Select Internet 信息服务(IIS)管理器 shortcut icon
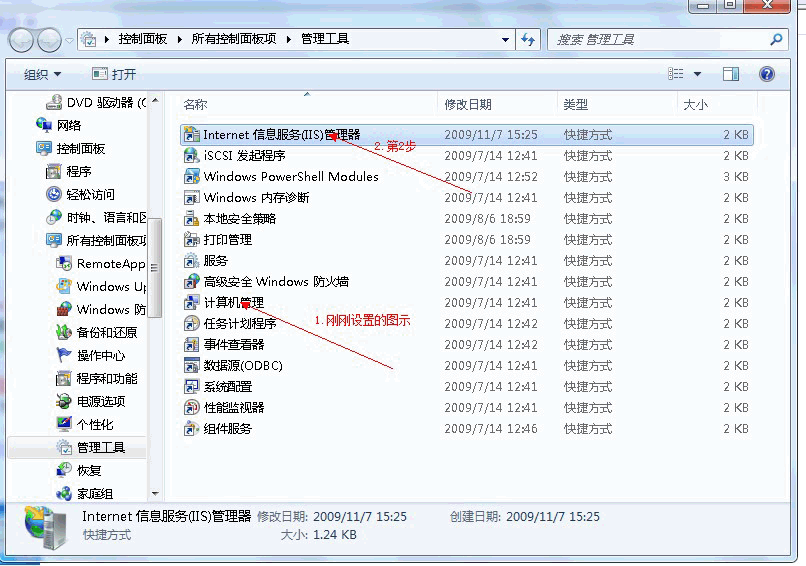Image resolution: width=806 pixels, height=566 pixels. pos(191,135)
